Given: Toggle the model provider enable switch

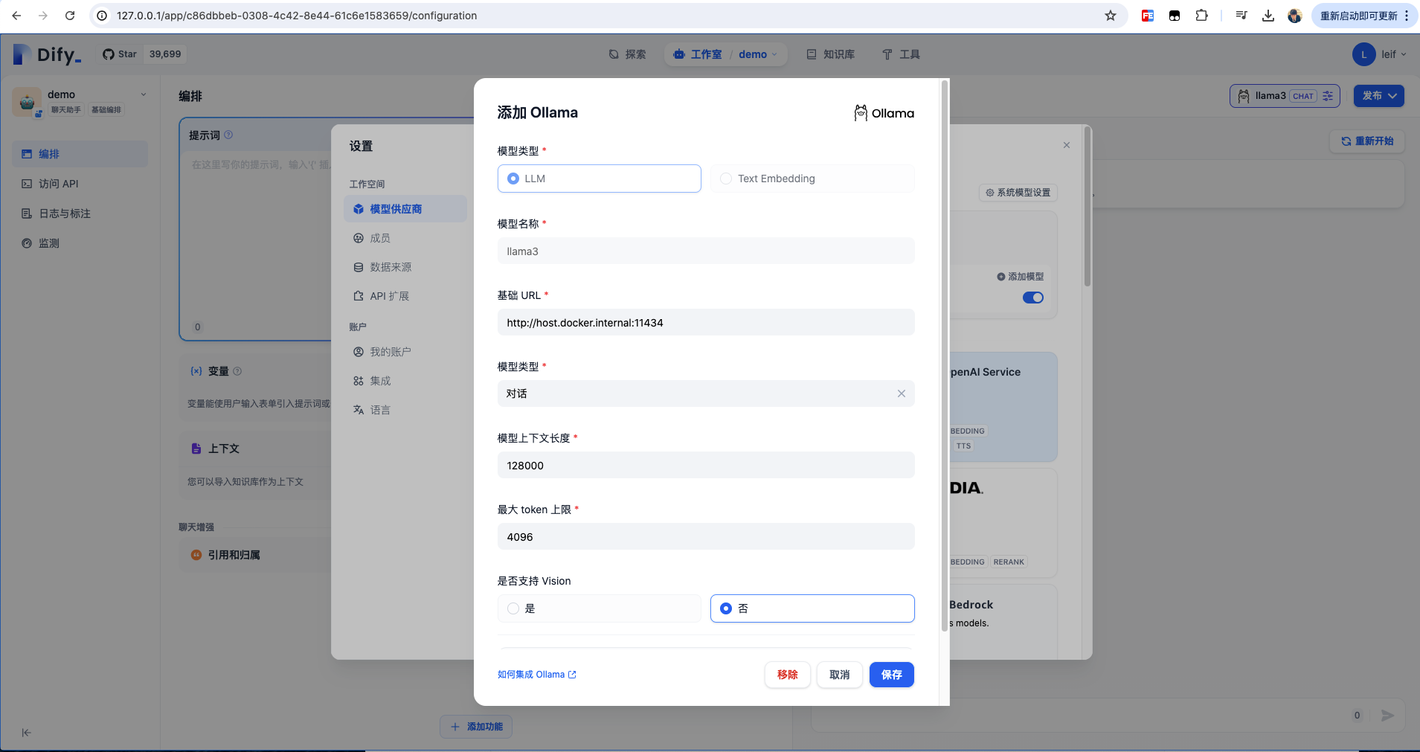Looking at the screenshot, I should point(1033,297).
